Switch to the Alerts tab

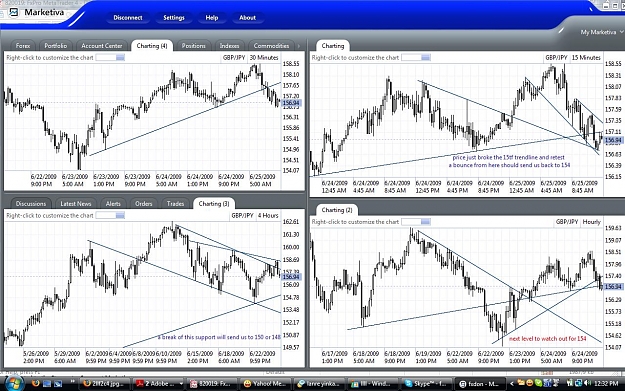point(113,204)
